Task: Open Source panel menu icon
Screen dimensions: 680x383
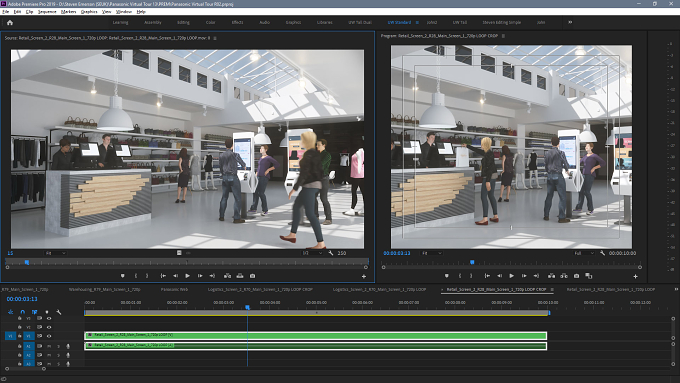Action: 215,38
